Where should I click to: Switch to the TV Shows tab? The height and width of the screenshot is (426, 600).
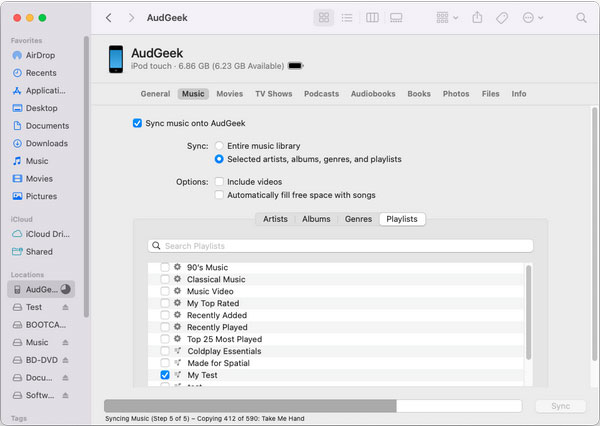click(x=274, y=94)
